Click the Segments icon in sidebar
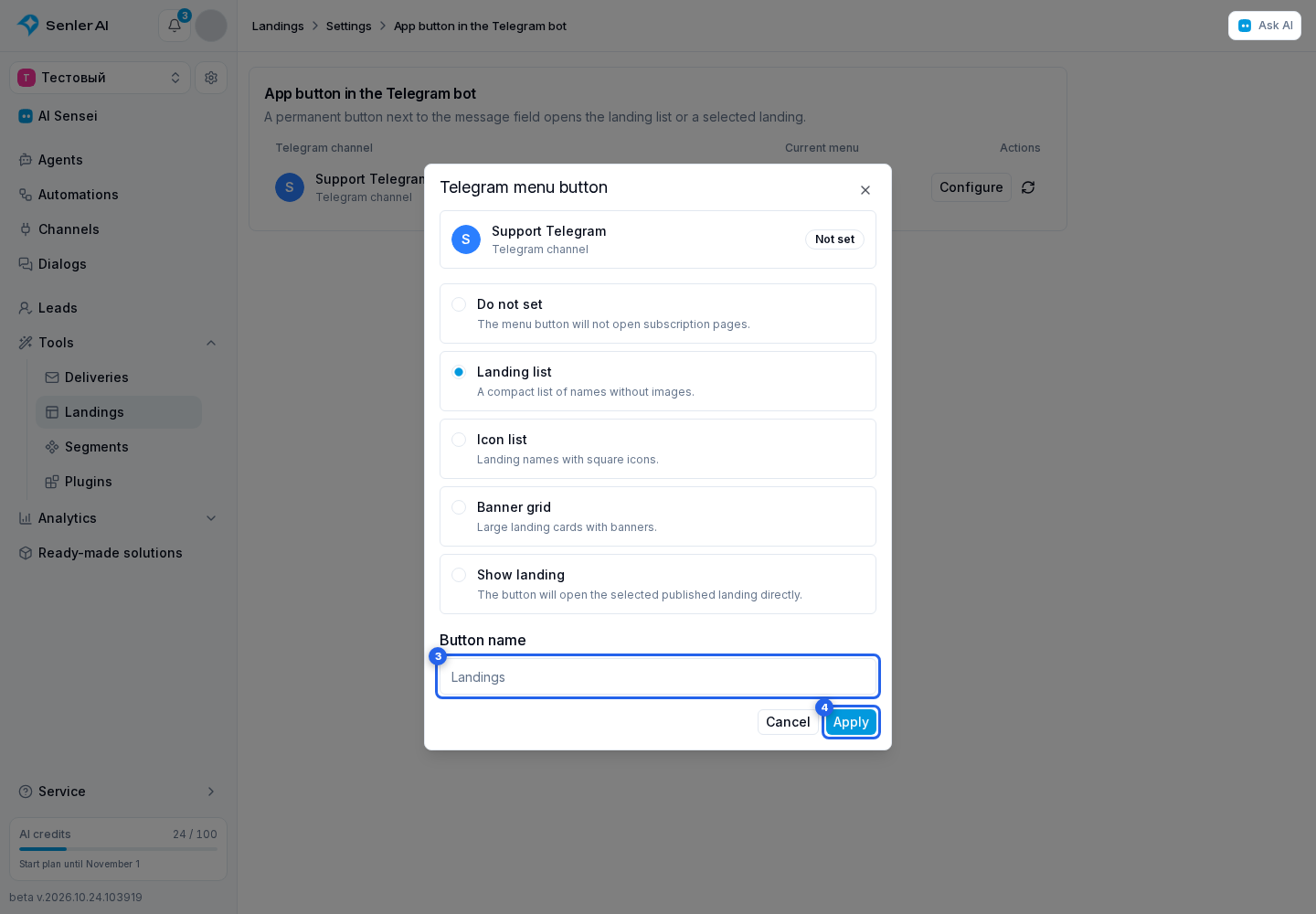Image resolution: width=1316 pixels, height=914 pixels. coord(52,447)
